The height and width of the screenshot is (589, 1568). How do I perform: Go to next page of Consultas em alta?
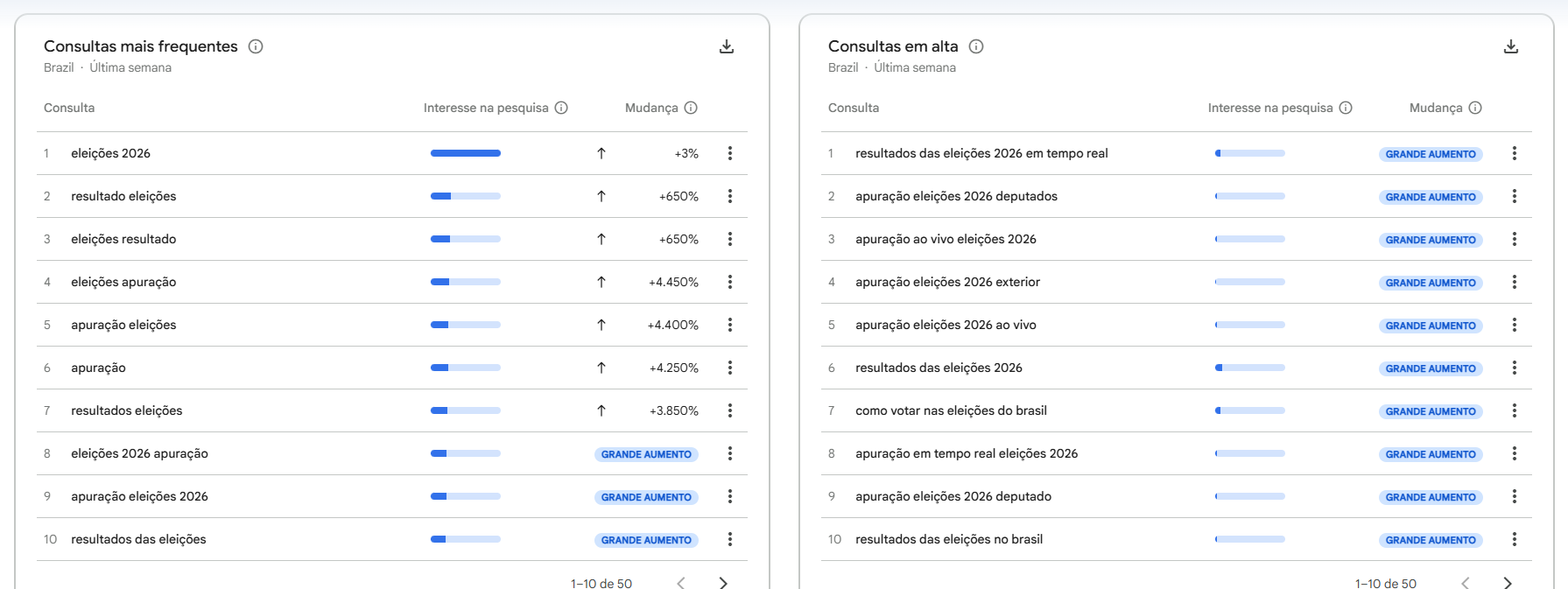1508,583
